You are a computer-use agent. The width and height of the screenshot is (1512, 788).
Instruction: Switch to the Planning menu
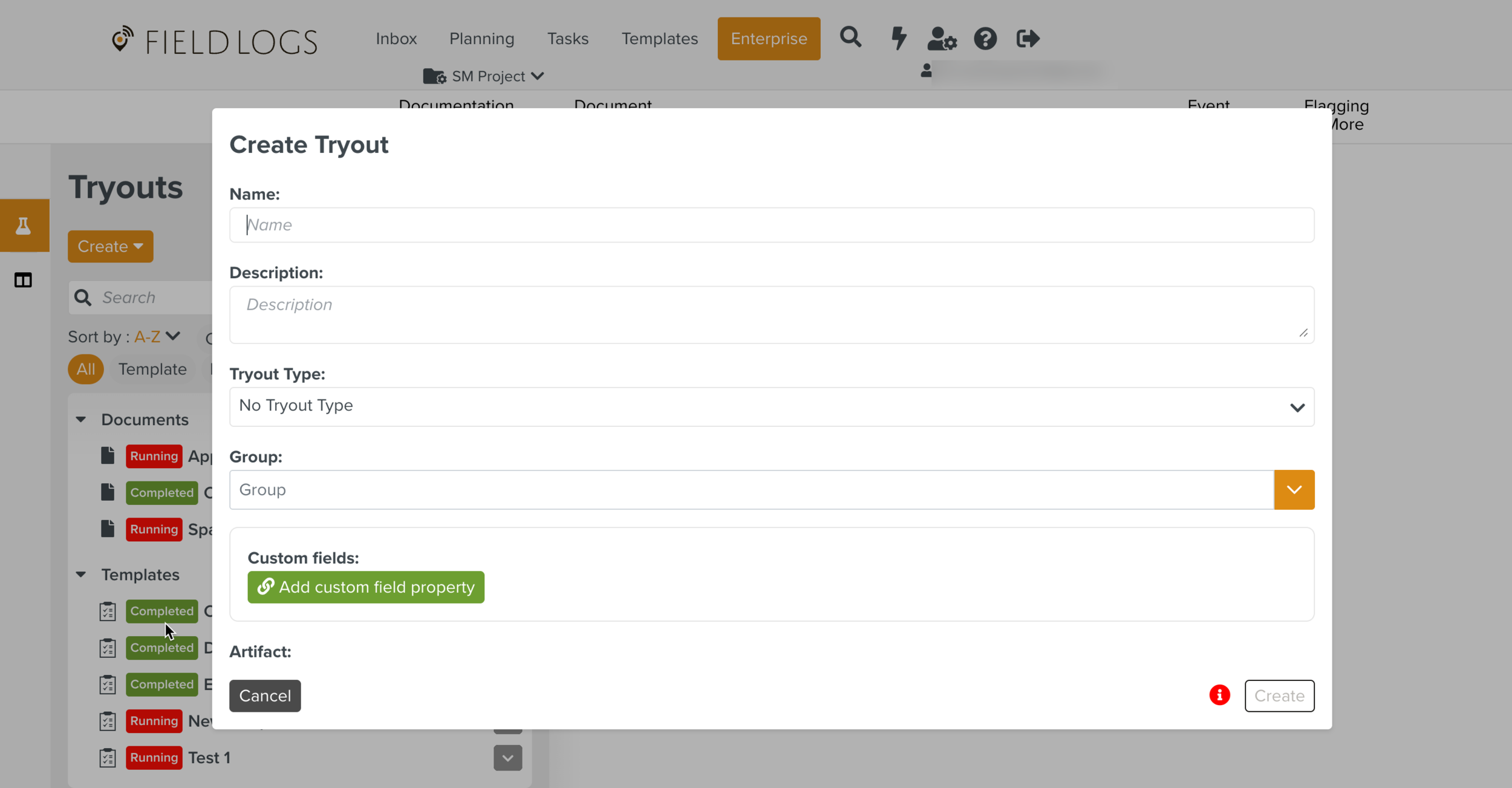pyautogui.click(x=481, y=39)
